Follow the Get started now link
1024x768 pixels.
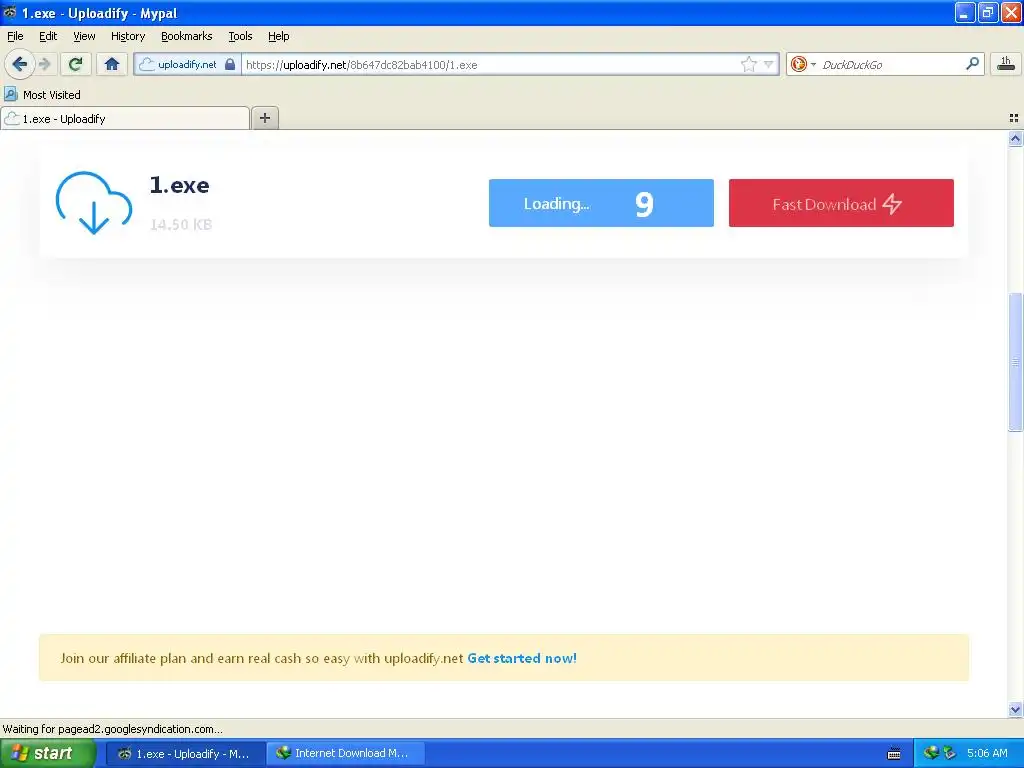522,658
